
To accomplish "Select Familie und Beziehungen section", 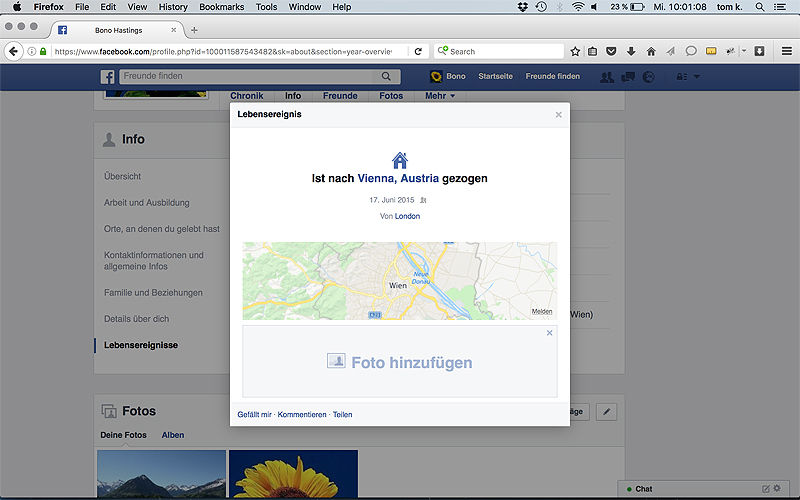I will (x=153, y=292).
